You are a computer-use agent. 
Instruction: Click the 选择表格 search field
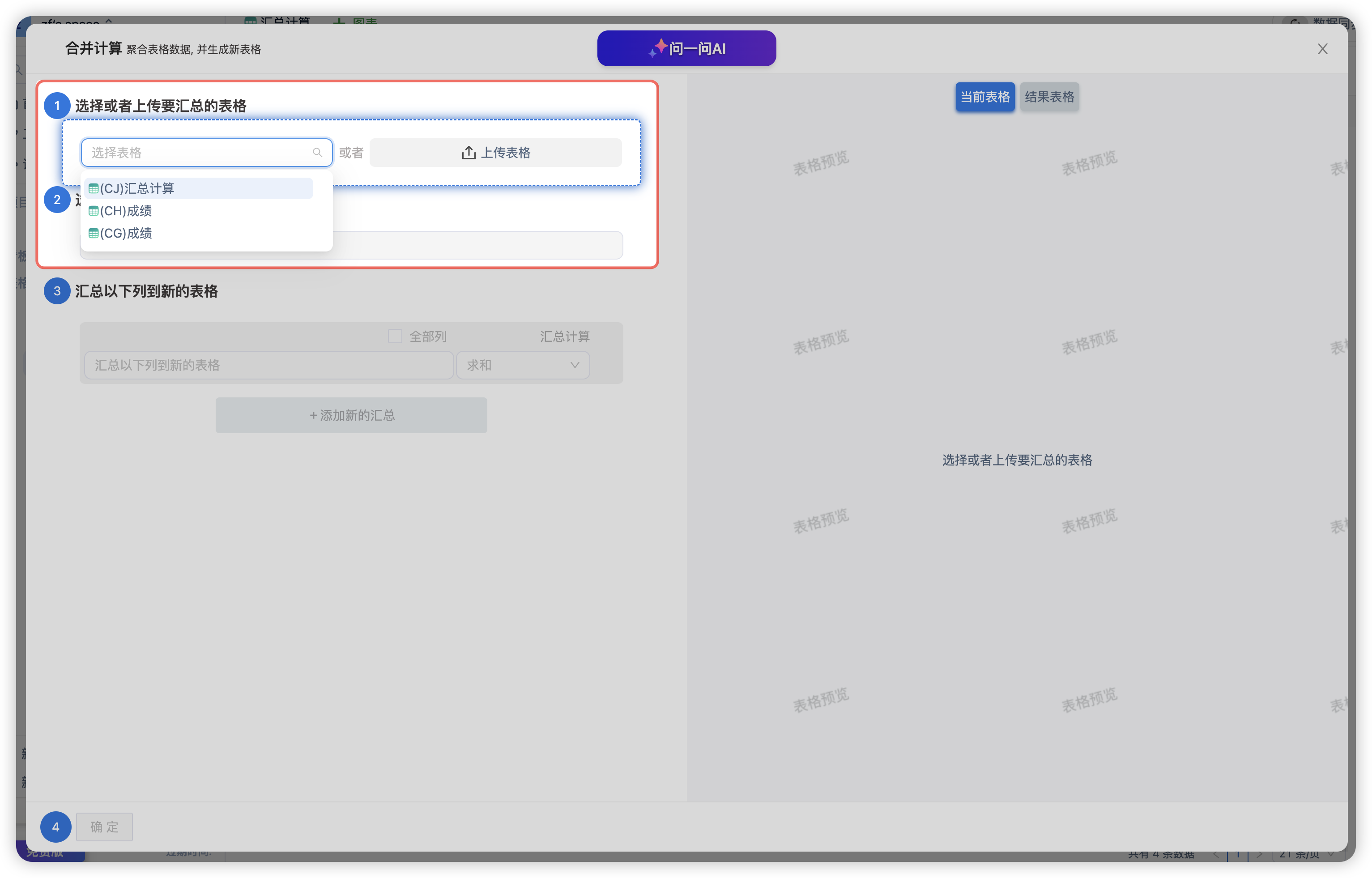pos(206,152)
